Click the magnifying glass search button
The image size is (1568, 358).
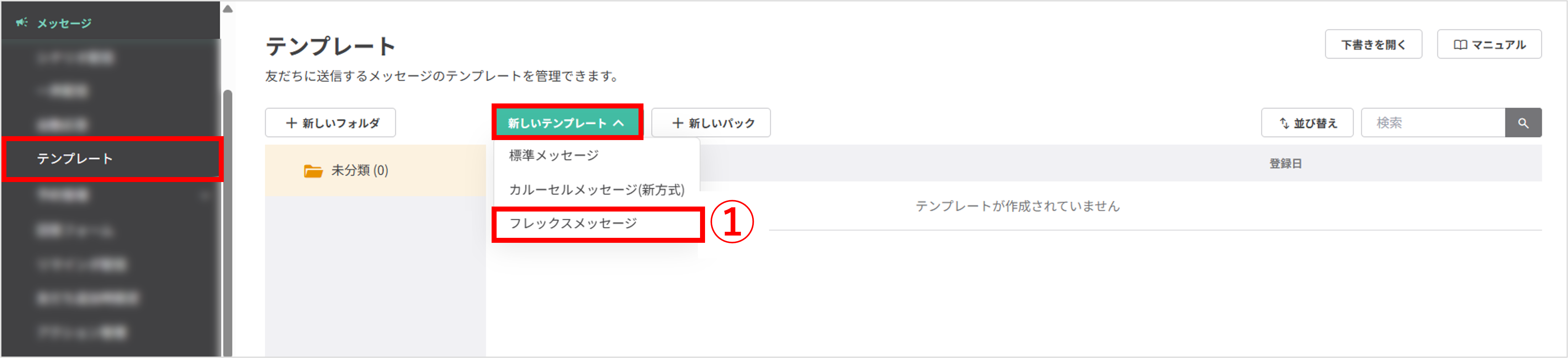point(1523,123)
